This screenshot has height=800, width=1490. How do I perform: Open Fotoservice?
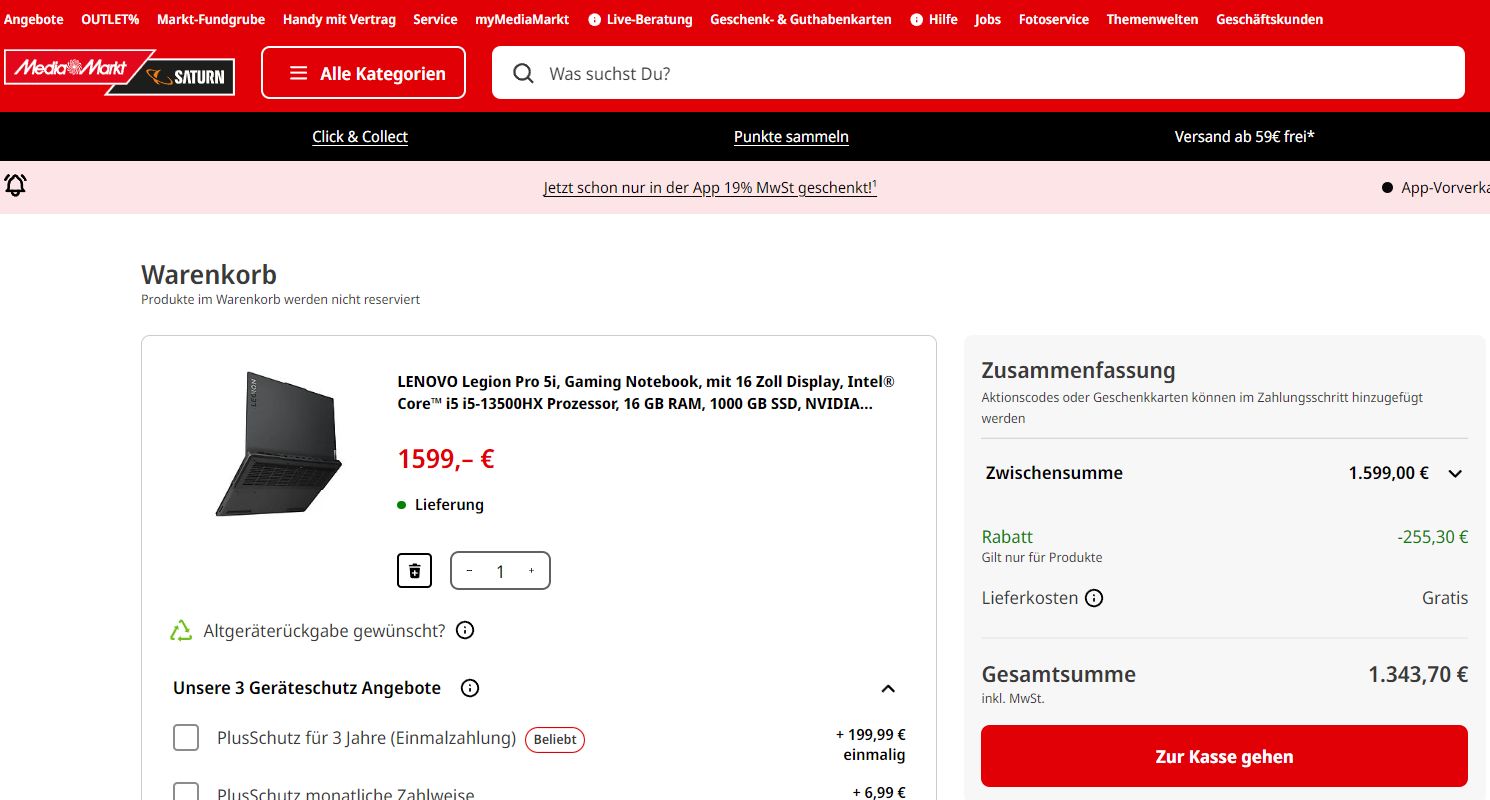click(x=1054, y=19)
